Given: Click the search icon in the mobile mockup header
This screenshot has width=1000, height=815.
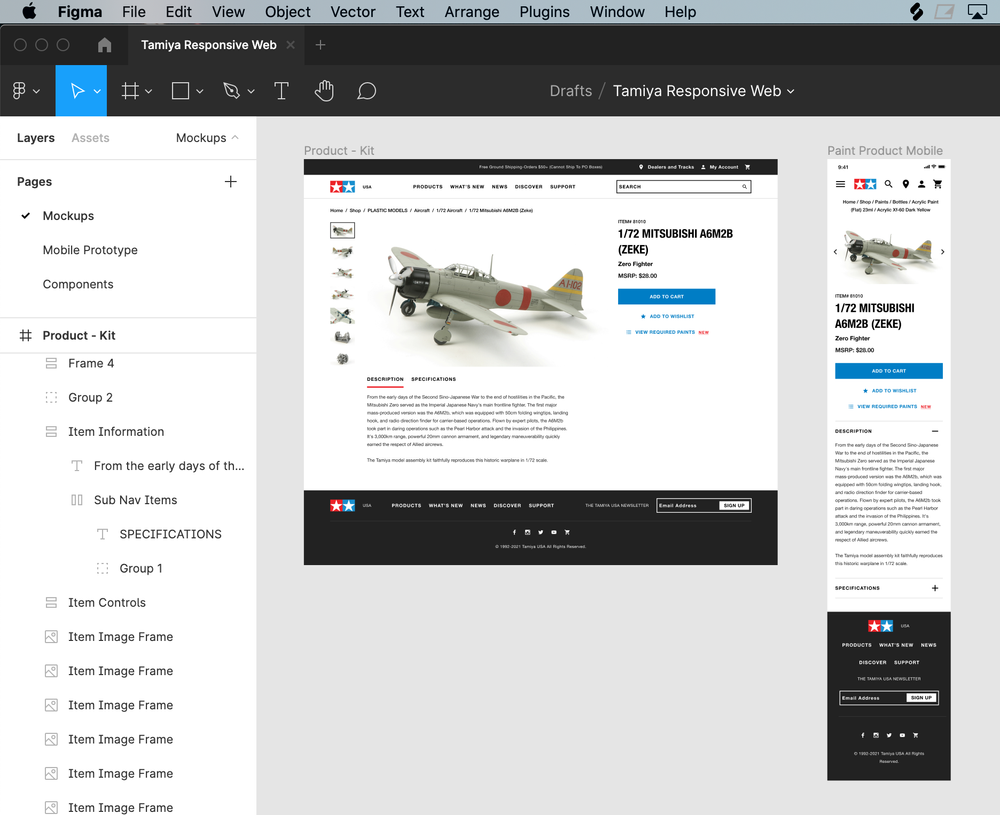Looking at the screenshot, I should [x=888, y=184].
